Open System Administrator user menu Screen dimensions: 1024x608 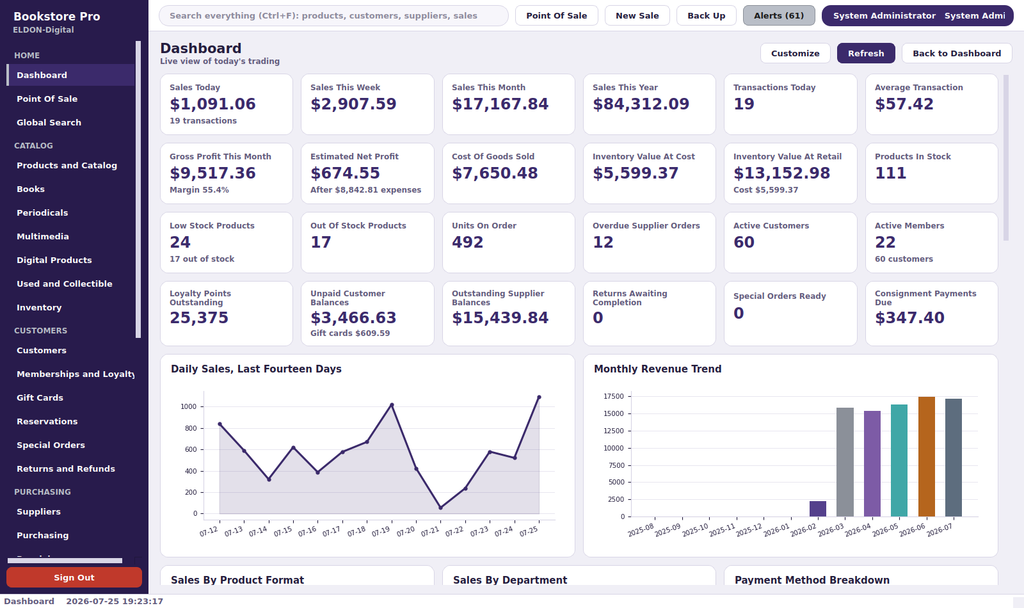click(918, 16)
